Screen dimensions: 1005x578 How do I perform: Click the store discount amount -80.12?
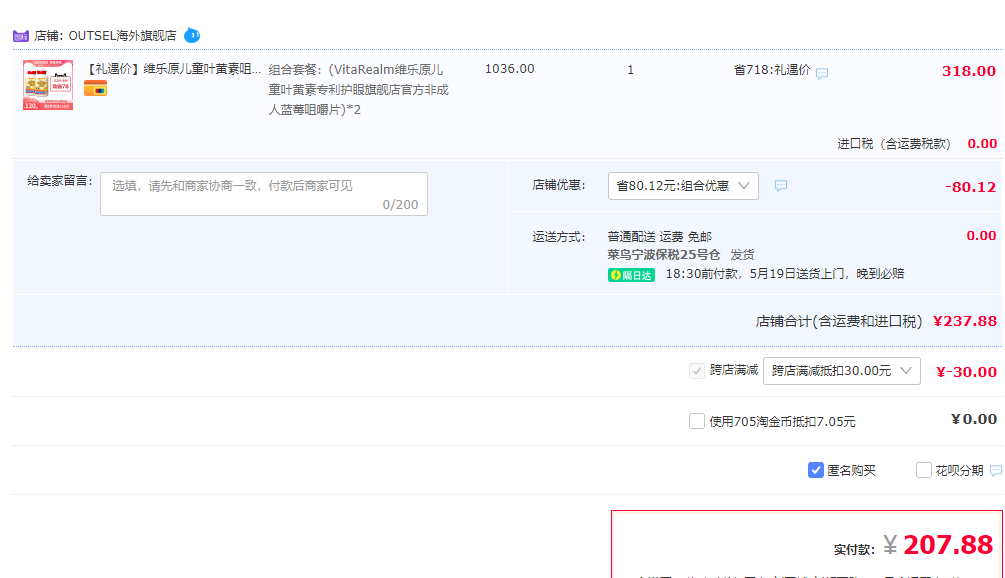[x=970, y=187]
